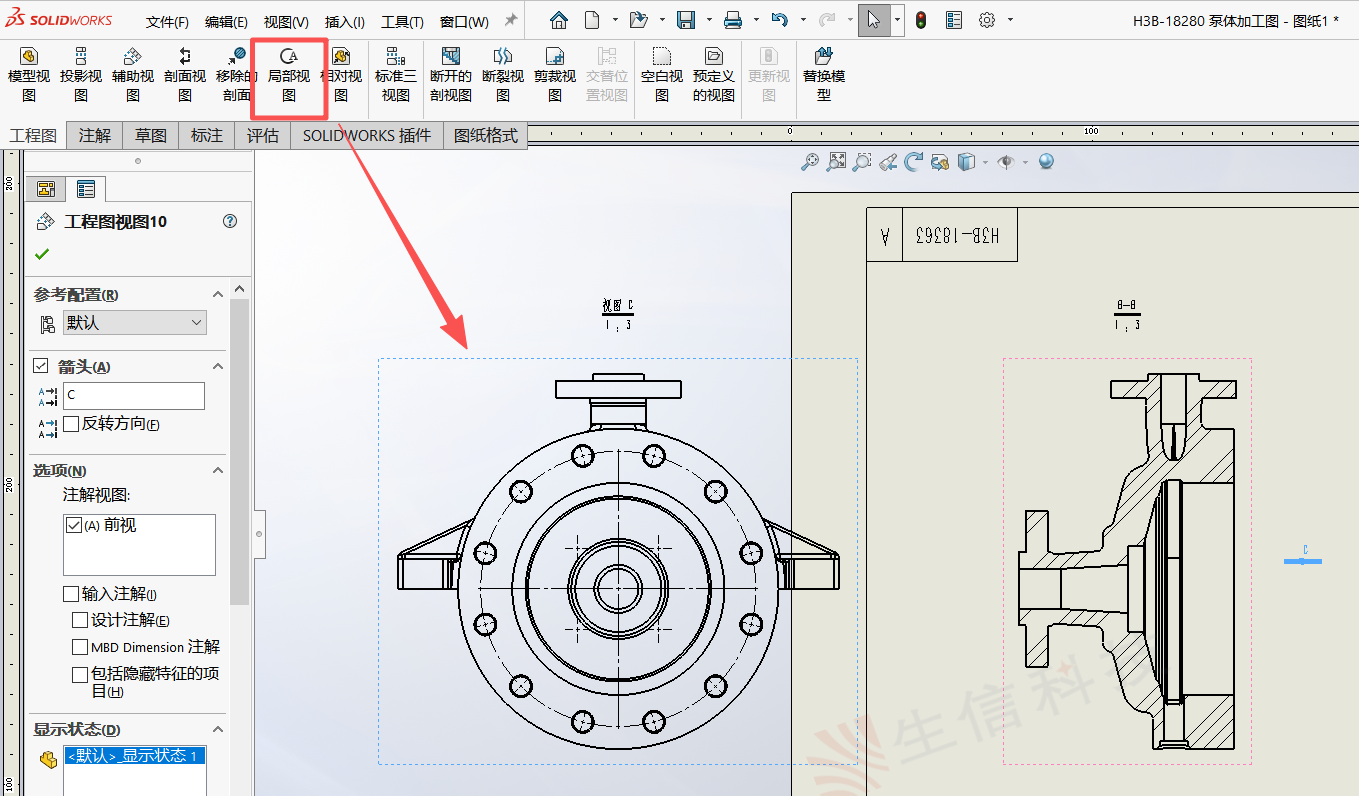Uncheck the (A) 前视 annotation view checkbox

[73, 525]
